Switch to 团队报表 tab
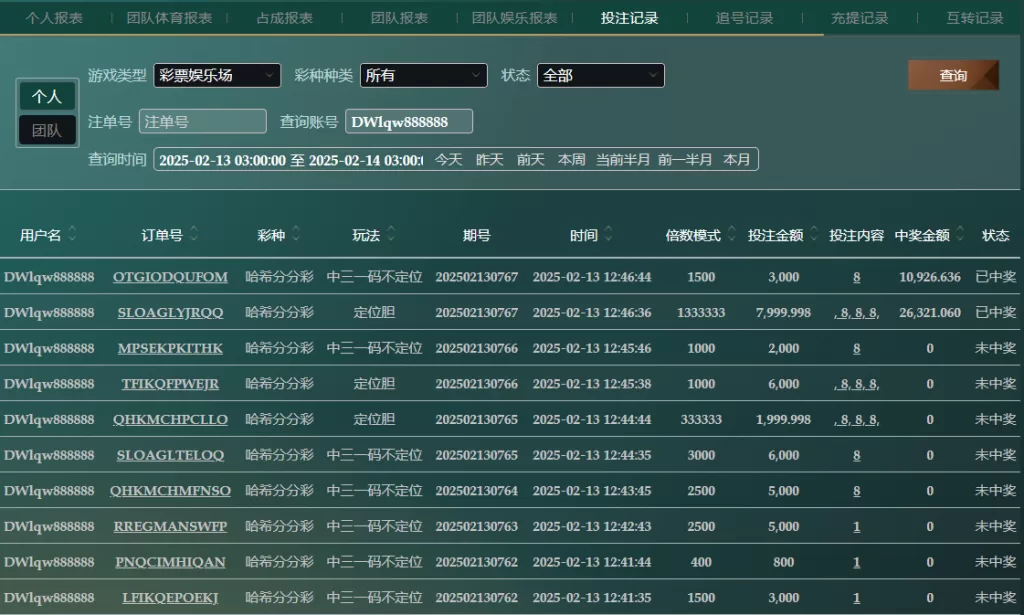Screen dimensions: 1024x615 pyautogui.click(x=399, y=18)
